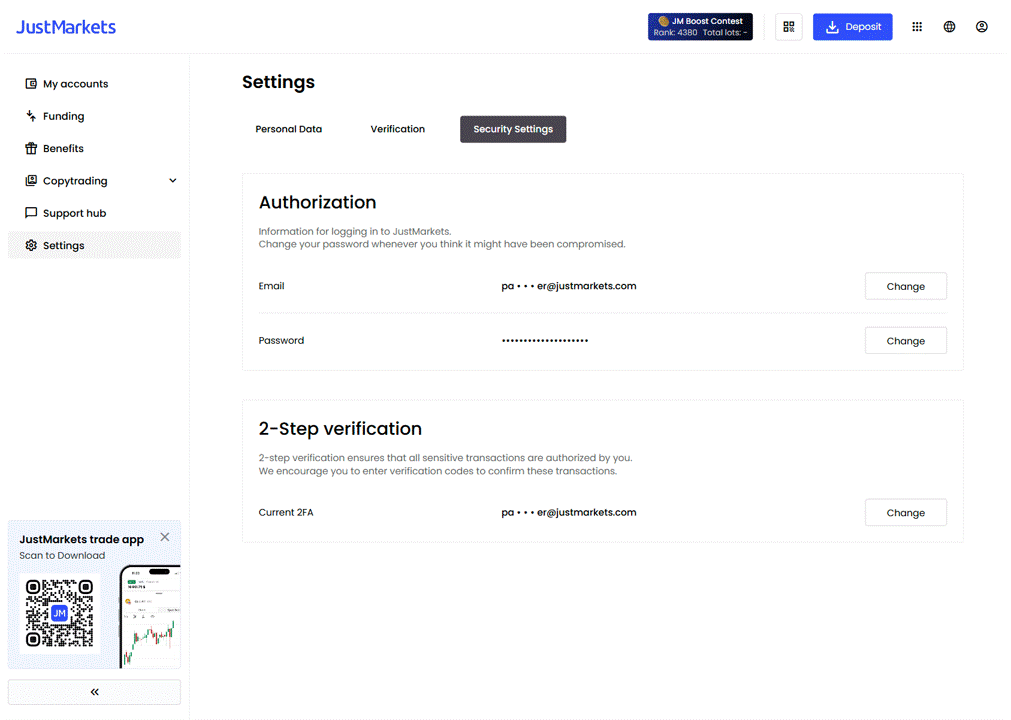The image size is (1011, 720).
Task: Click the Funding arrows icon
Action: (31, 116)
